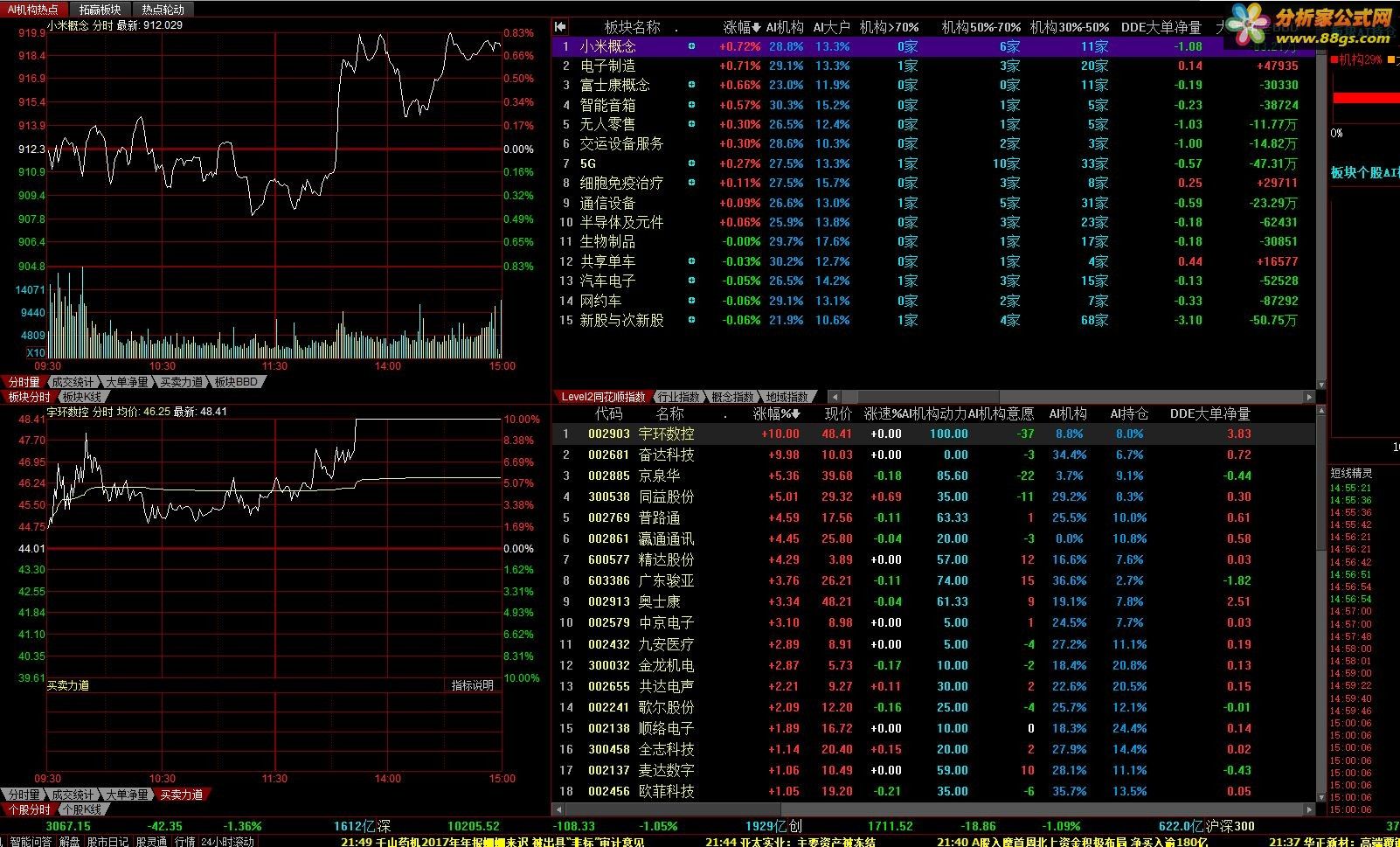
Task: Select stock 002885 京泉华
Action: coord(933,476)
